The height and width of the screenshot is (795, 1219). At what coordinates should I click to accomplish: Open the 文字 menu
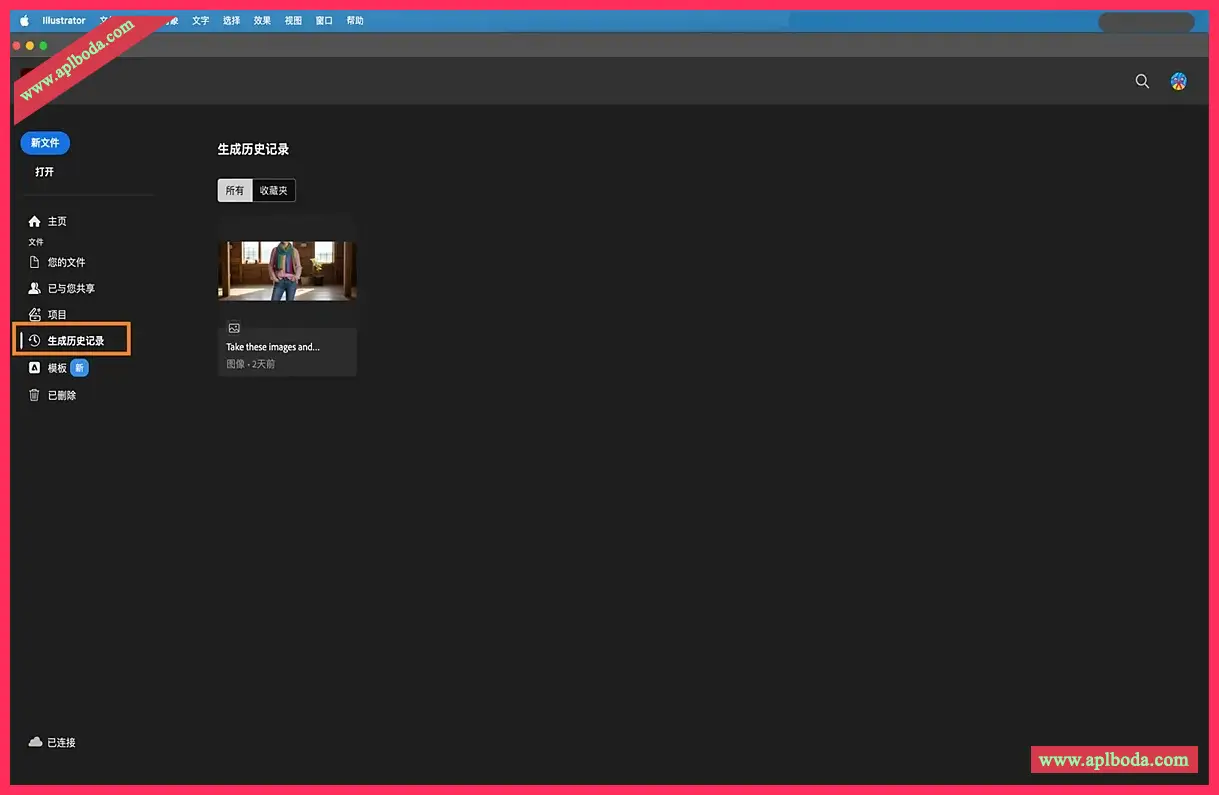click(201, 20)
